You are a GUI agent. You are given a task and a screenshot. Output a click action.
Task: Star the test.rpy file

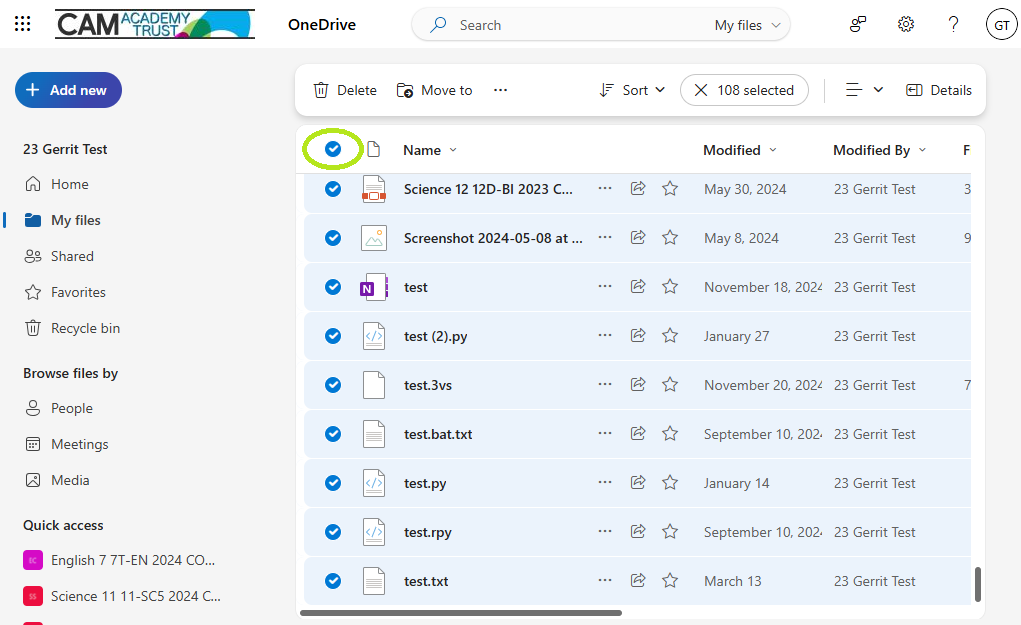click(670, 531)
